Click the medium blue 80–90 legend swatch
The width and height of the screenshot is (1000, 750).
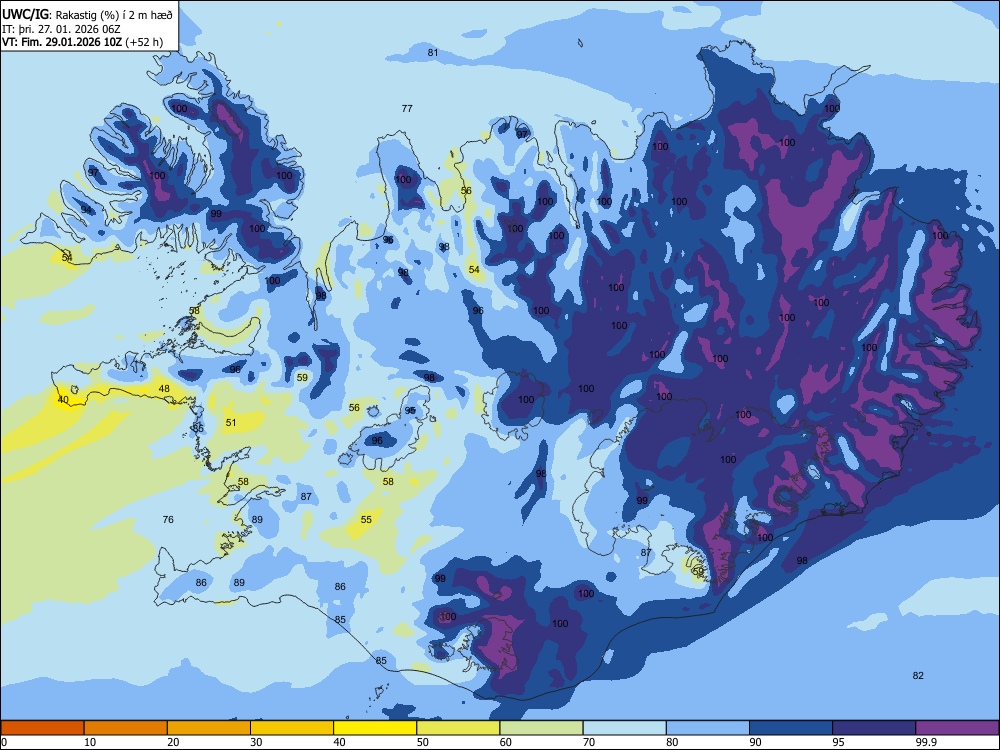coord(708,728)
